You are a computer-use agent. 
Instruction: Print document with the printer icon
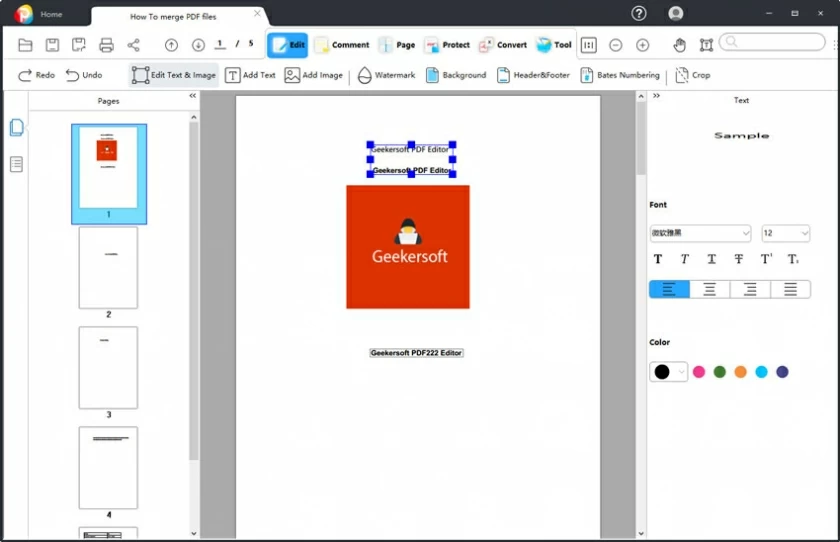pos(106,45)
